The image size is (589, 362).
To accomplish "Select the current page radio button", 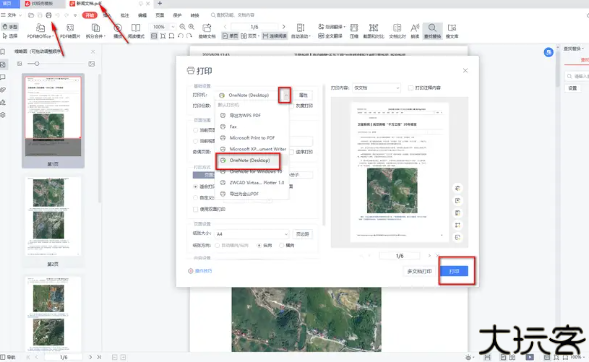I will [195, 130].
